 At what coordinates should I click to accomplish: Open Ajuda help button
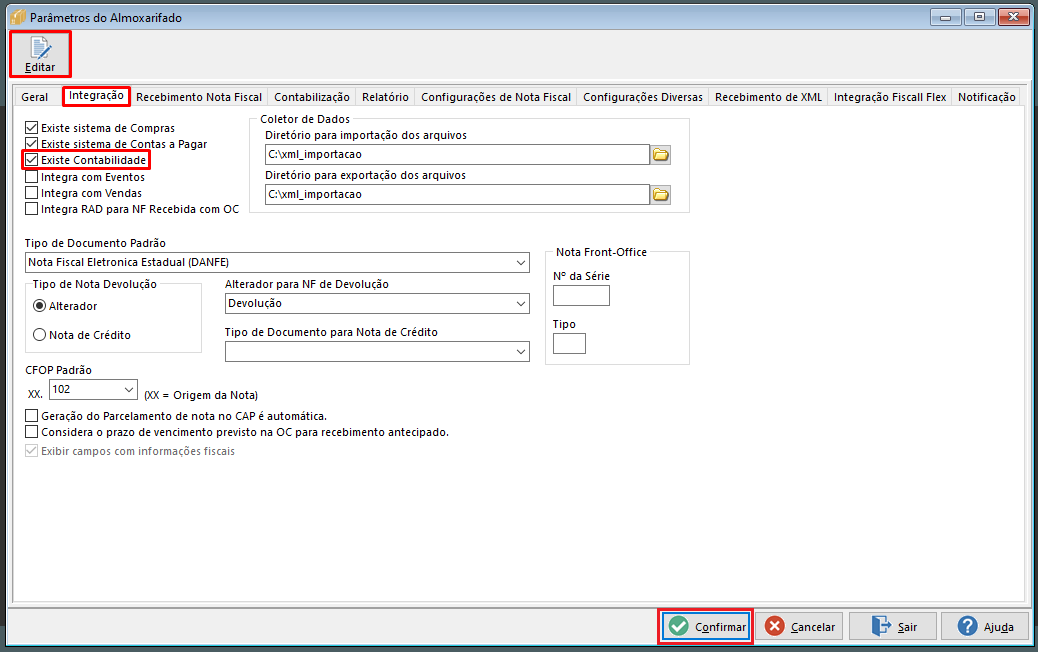tap(985, 626)
